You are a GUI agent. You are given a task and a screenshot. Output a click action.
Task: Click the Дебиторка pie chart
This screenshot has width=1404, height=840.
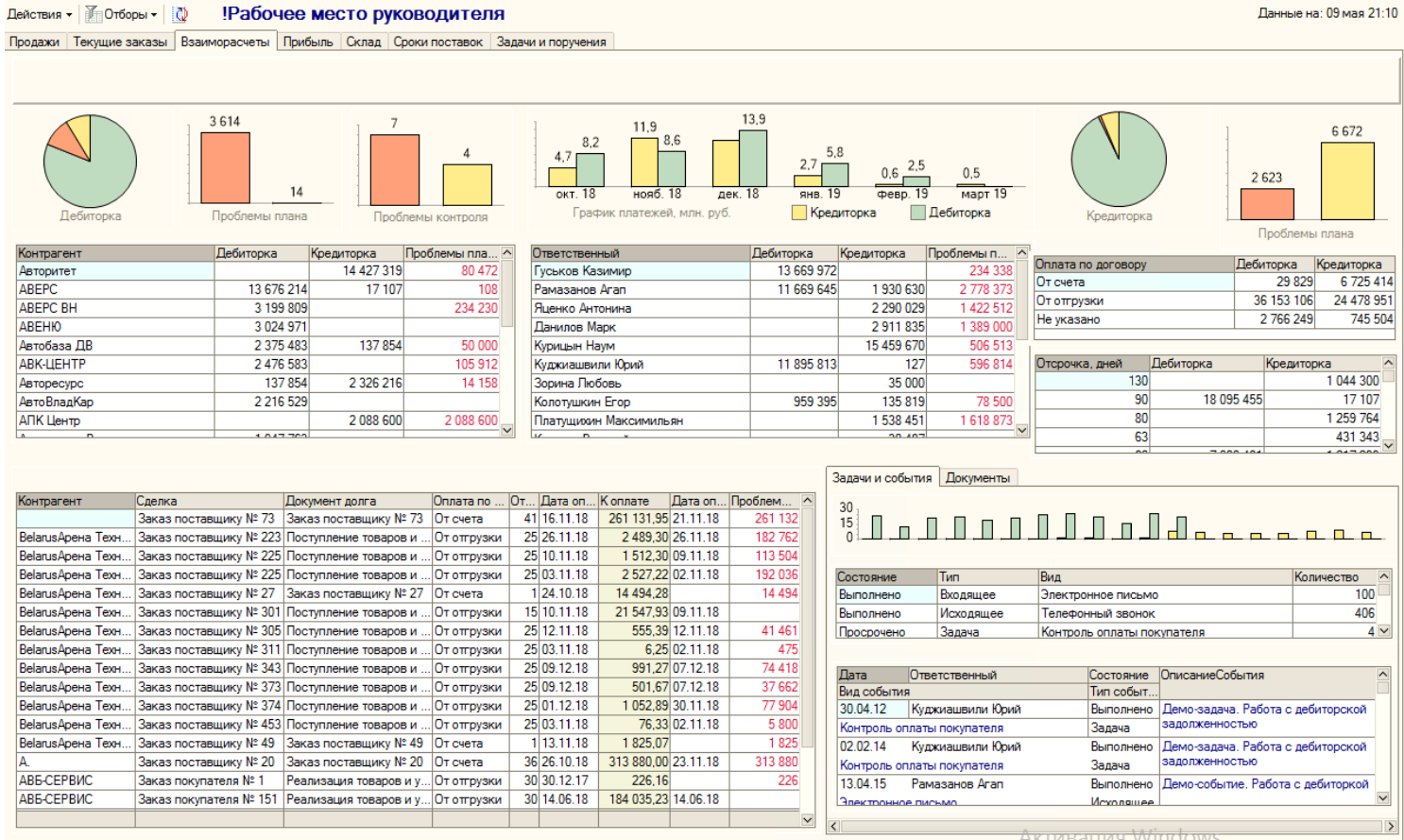(91, 162)
